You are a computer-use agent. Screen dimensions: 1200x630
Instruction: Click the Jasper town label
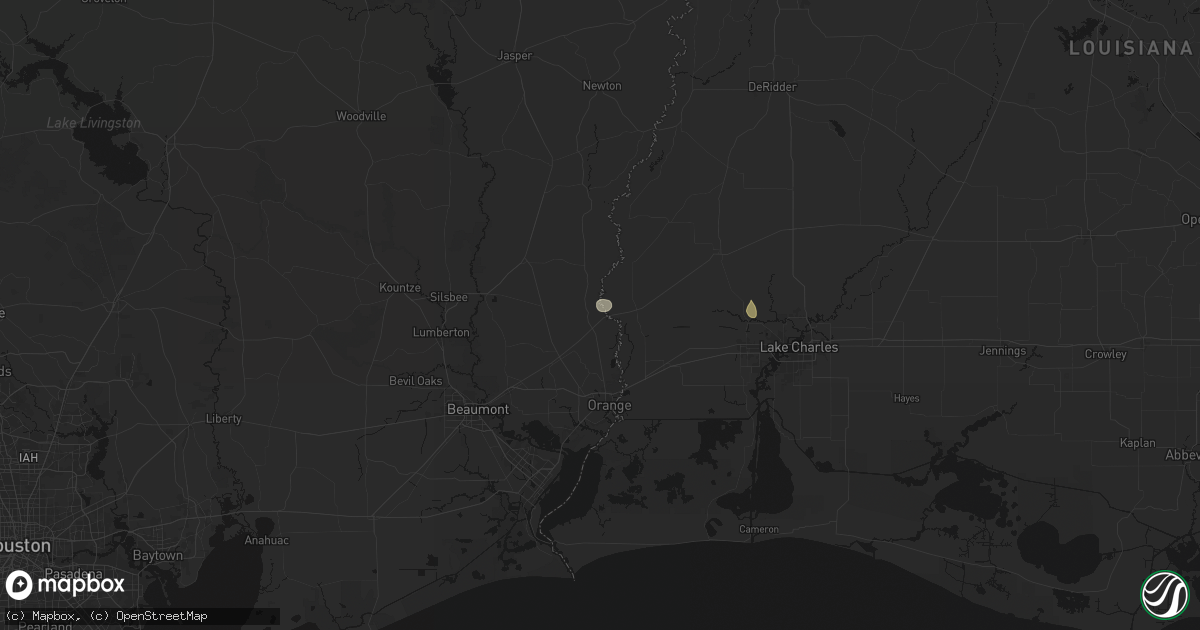coord(515,56)
